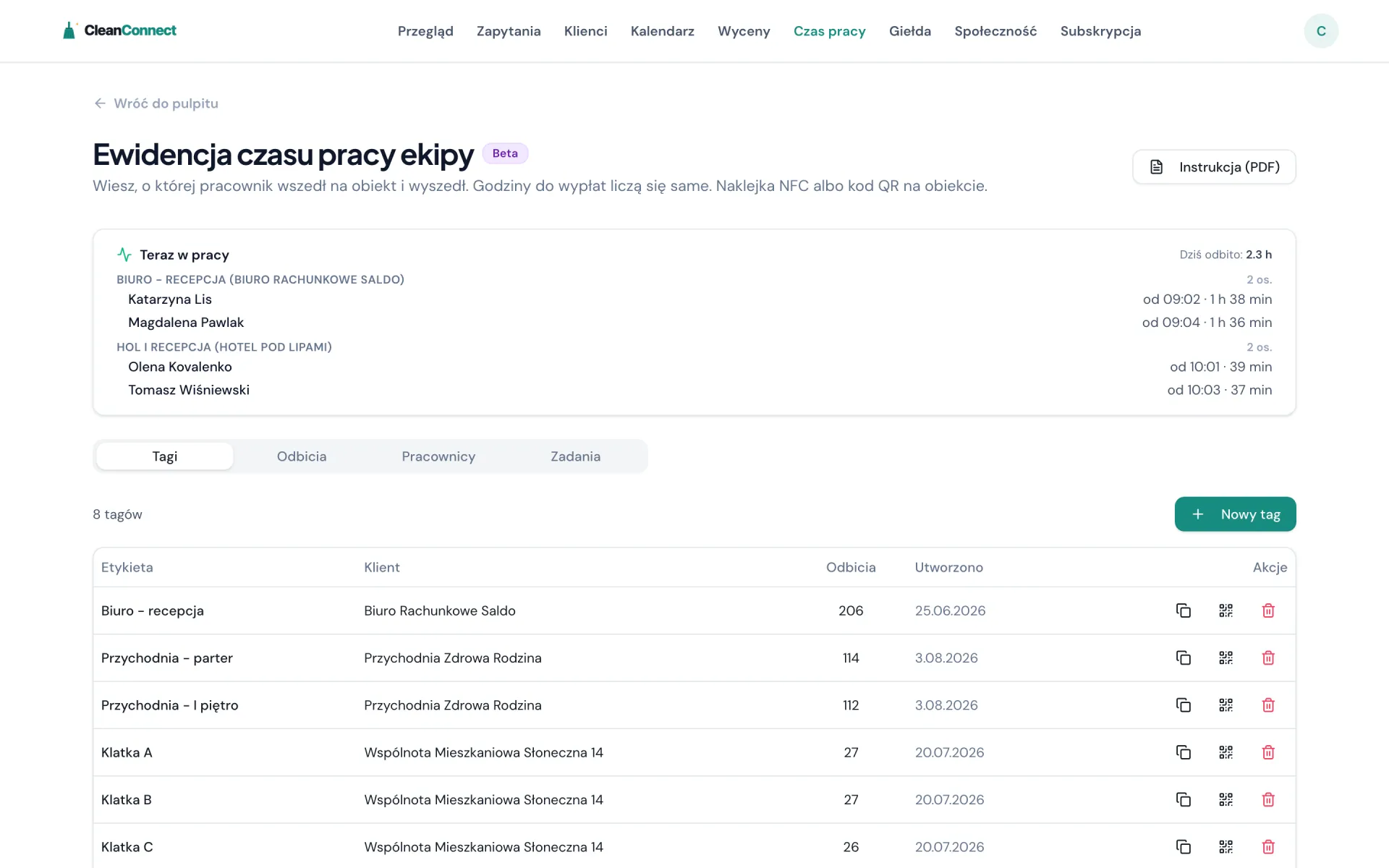Open QR code for Klatka A

[1226, 752]
